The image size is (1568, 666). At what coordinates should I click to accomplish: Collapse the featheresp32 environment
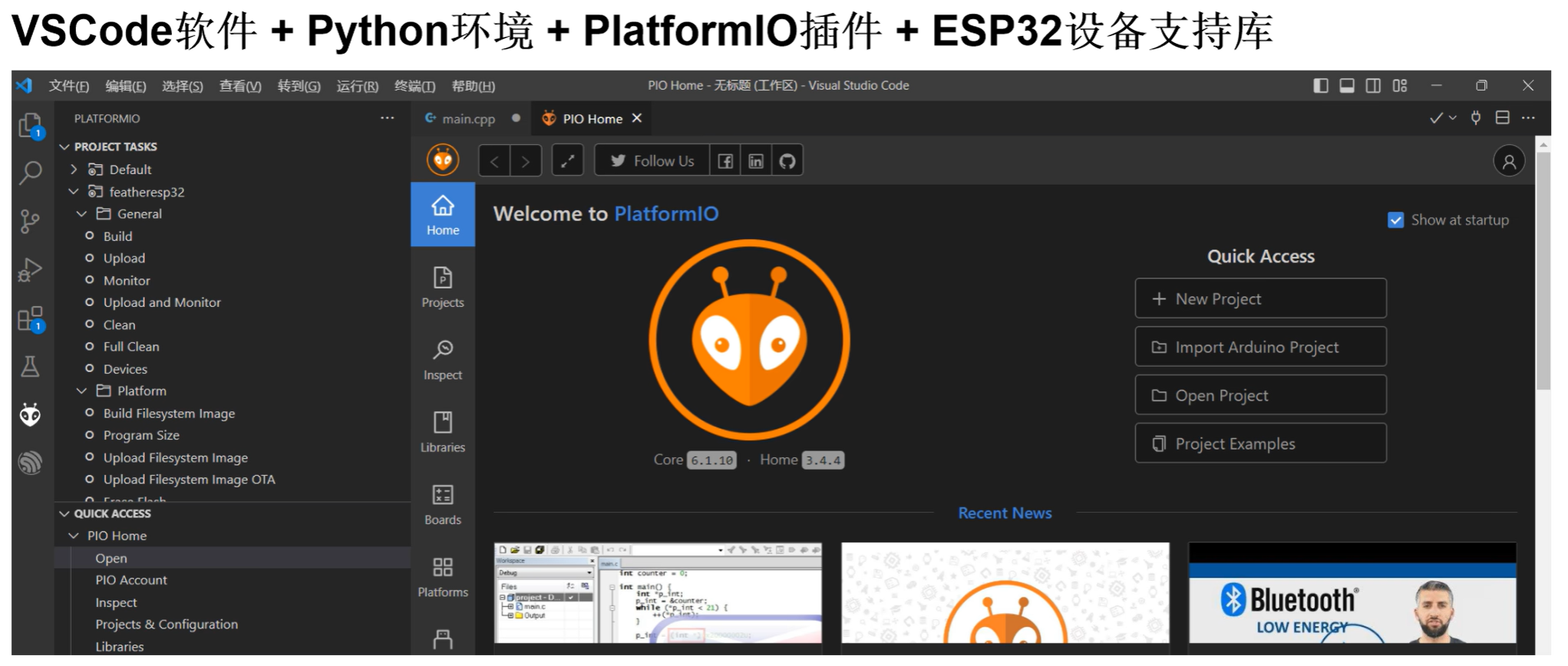[x=74, y=191]
